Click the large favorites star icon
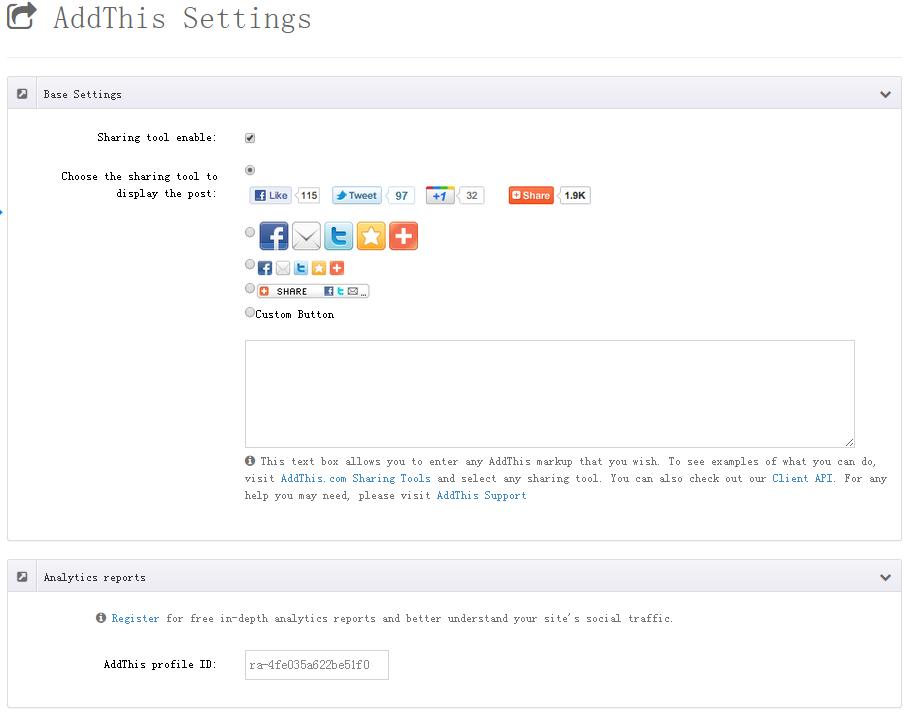Viewport: 905px width, 714px height. 371,235
